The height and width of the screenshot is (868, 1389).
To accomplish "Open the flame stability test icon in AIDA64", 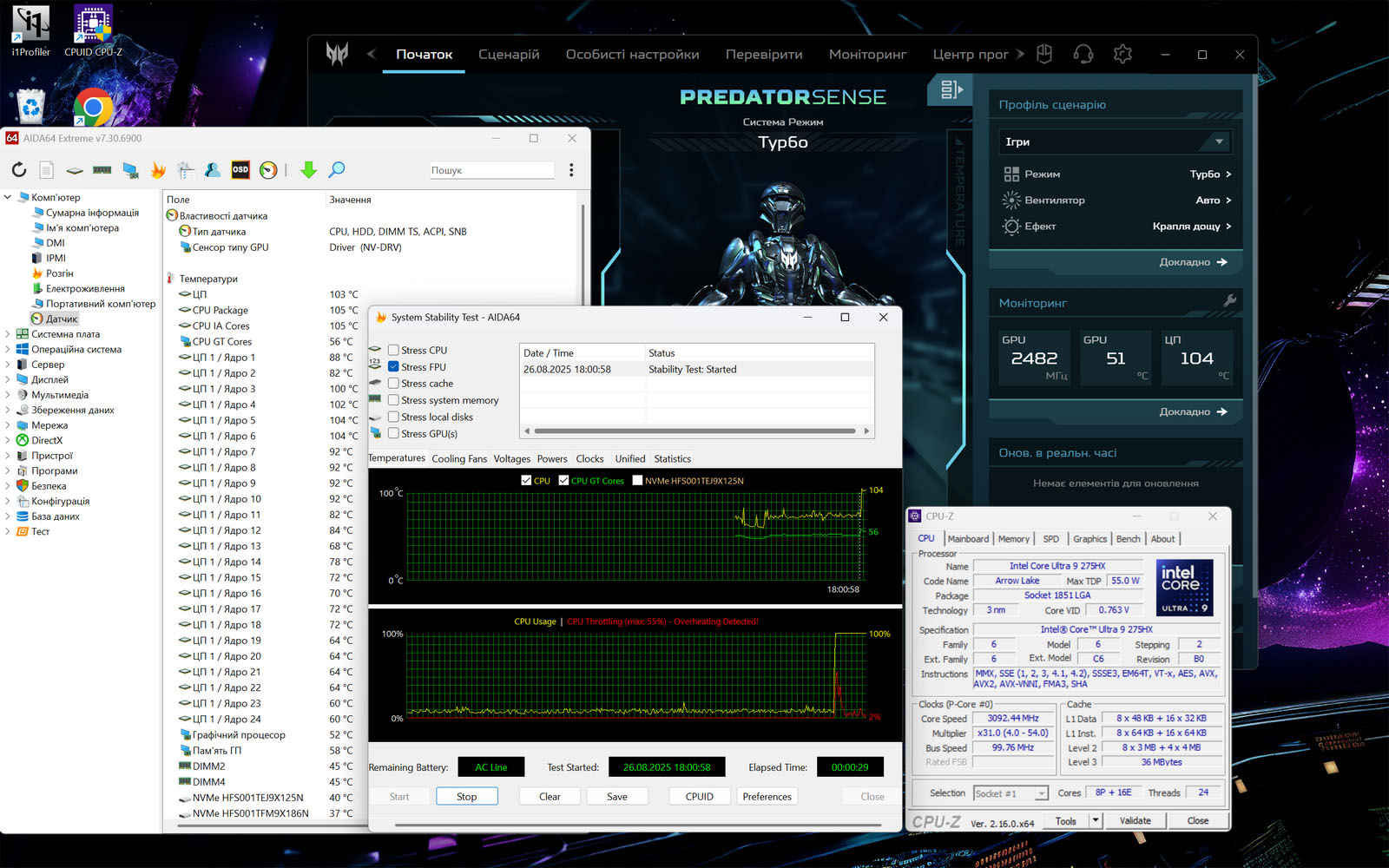I will click(158, 170).
